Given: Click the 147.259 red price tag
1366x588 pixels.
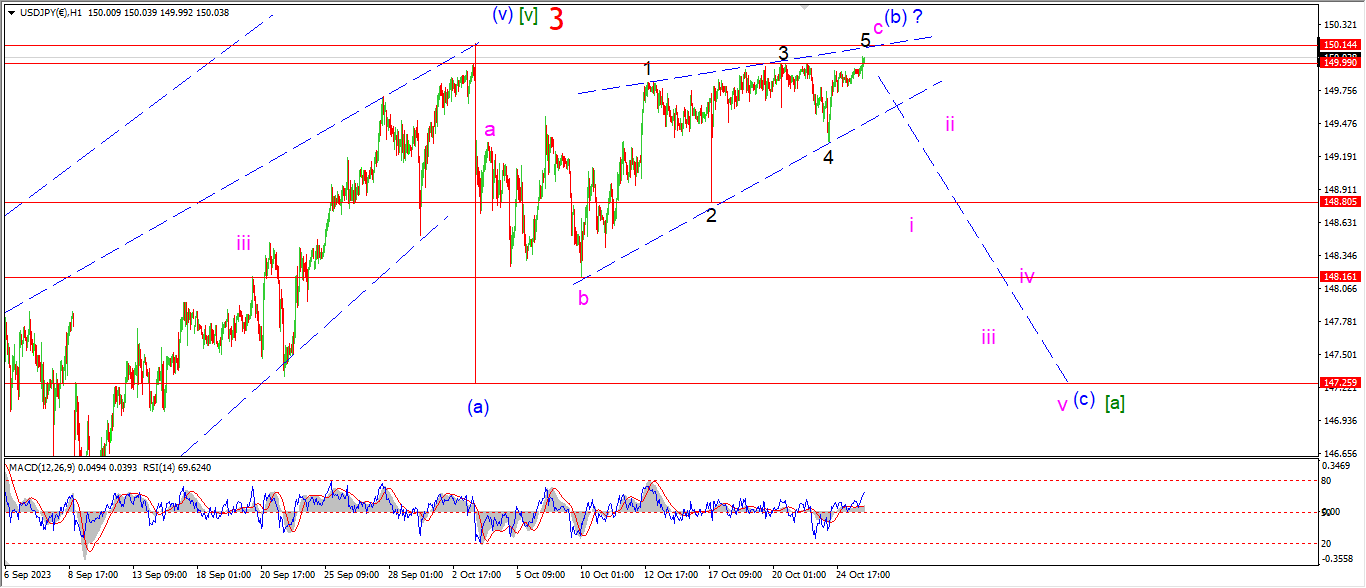Looking at the screenshot, I should pos(1340,383).
